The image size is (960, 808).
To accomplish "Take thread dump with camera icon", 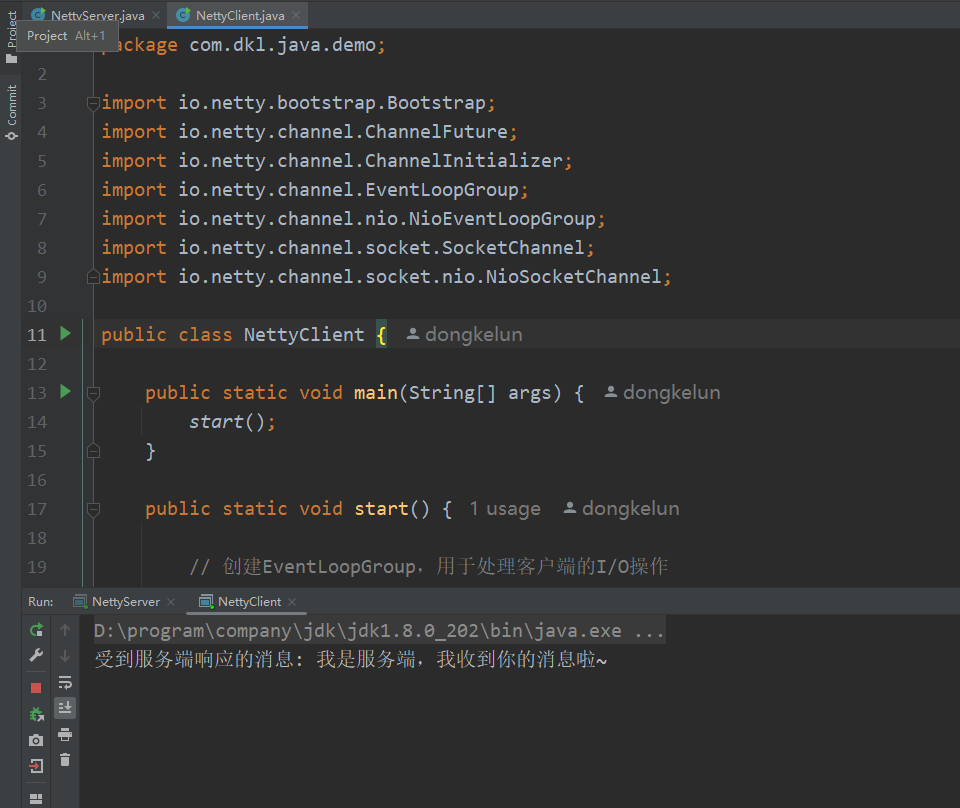I will 36,740.
